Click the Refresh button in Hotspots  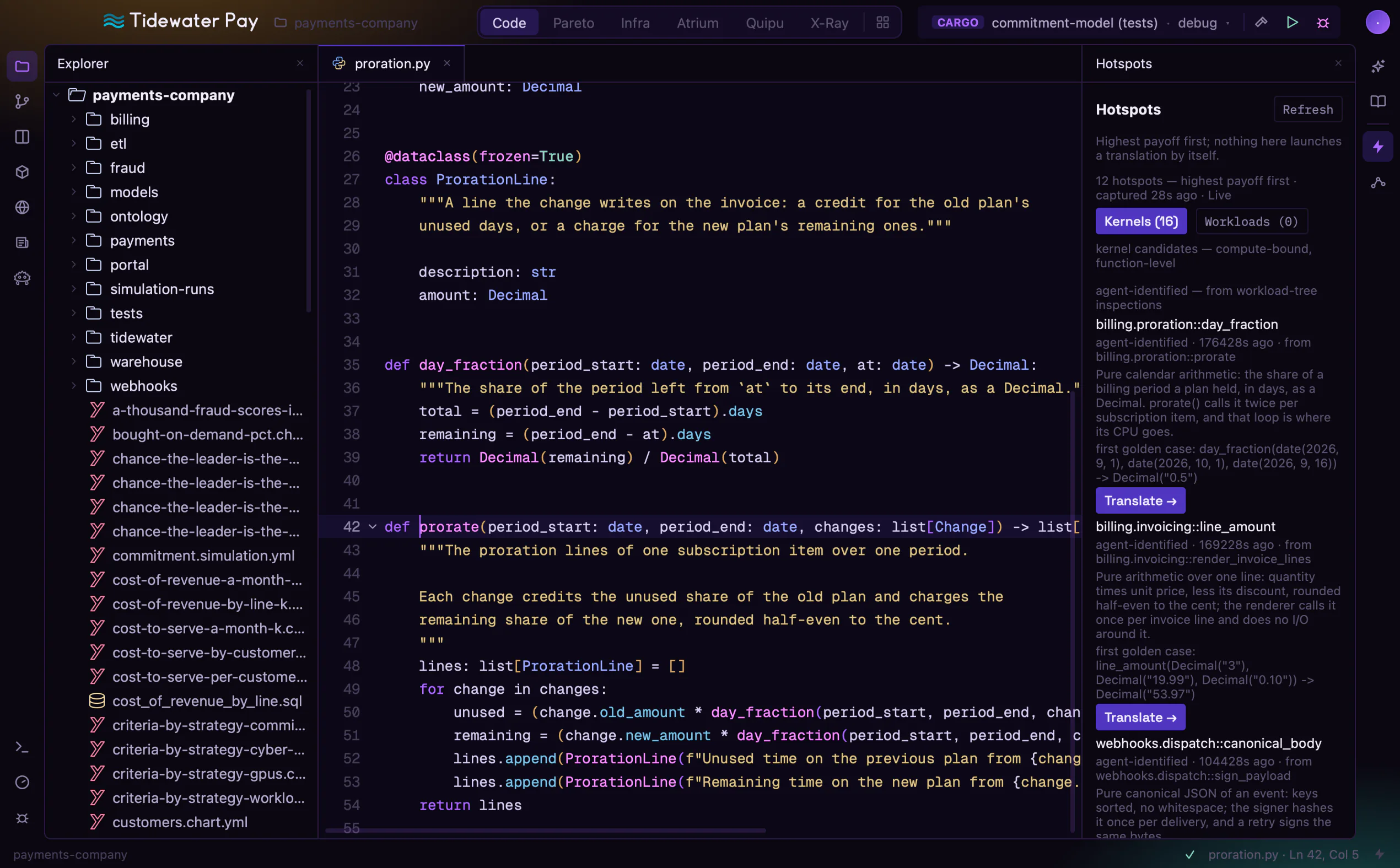tap(1307, 109)
